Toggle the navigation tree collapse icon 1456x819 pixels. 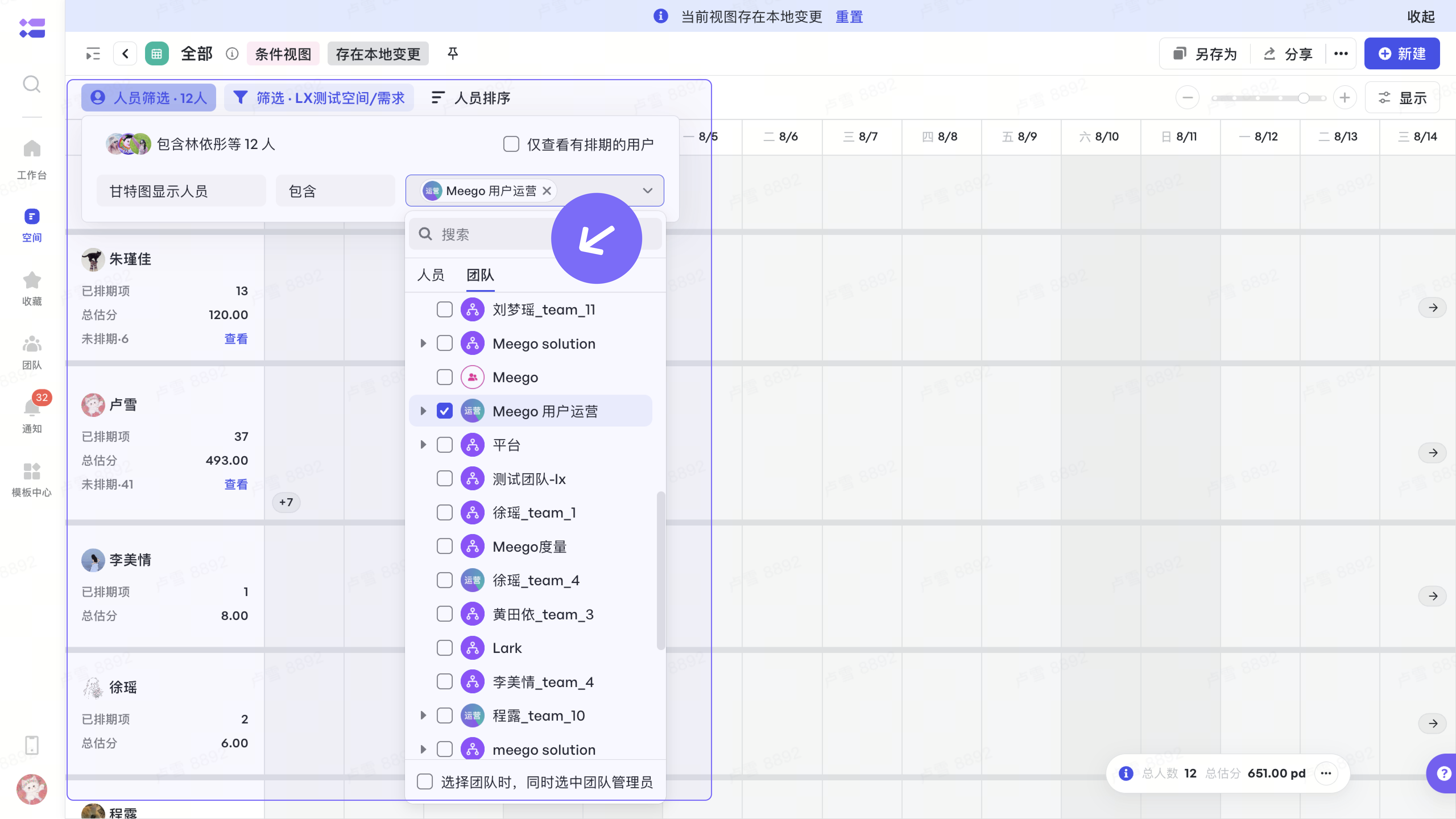click(93, 54)
